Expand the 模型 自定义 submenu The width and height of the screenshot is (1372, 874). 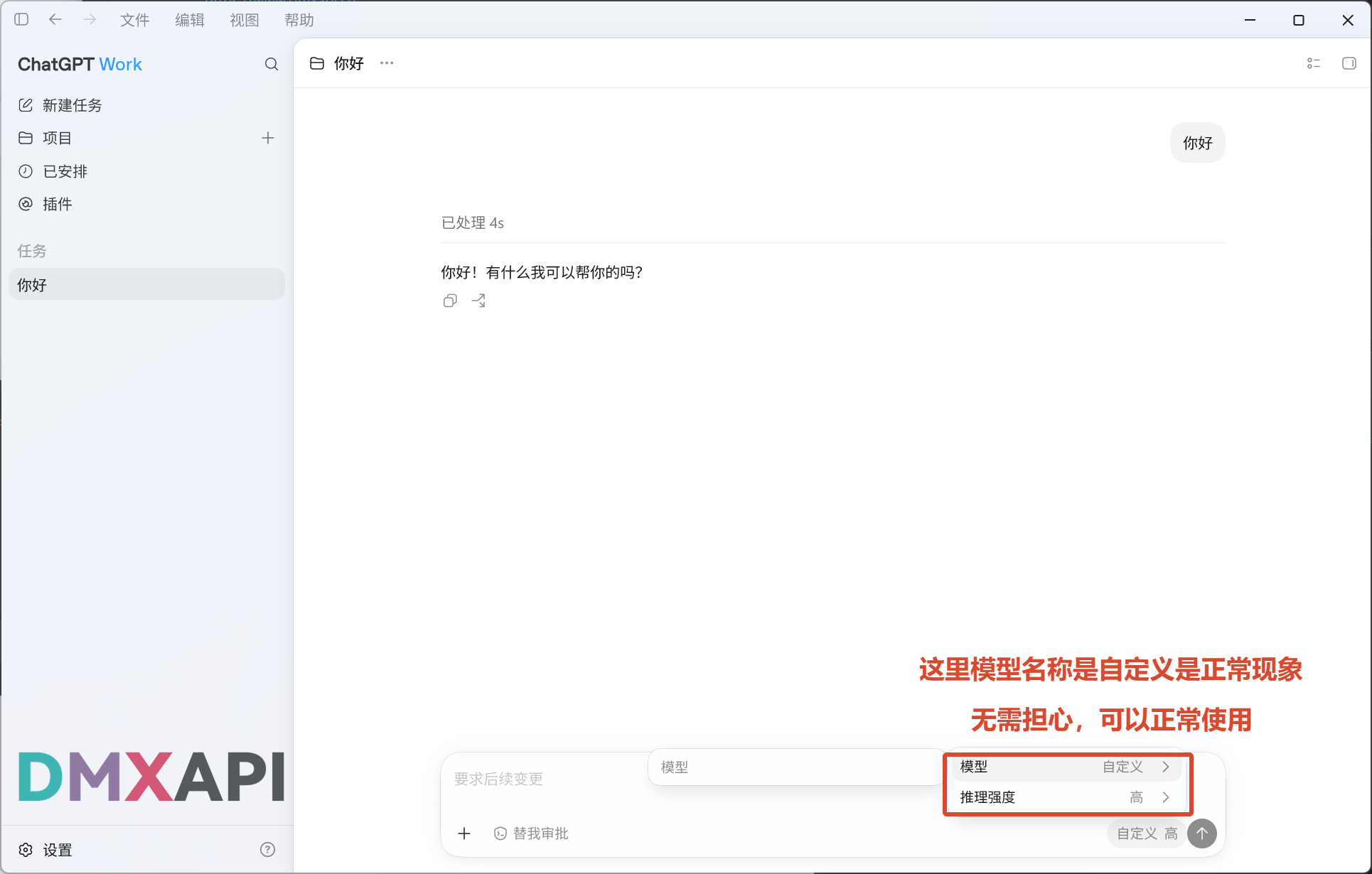click(1066, 767)
